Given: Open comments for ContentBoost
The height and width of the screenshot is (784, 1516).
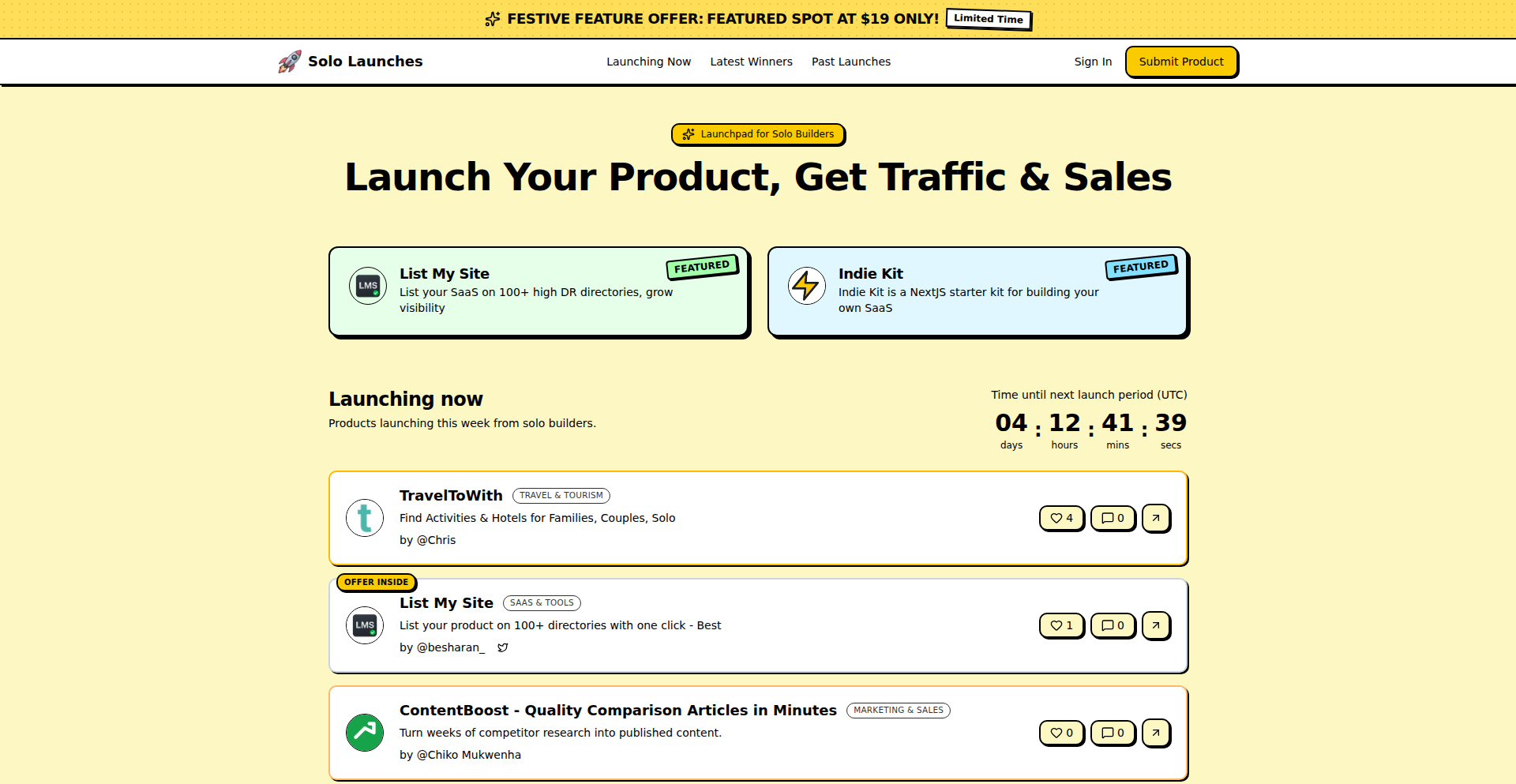Looking at the screenshot, I should (1113, 733).
